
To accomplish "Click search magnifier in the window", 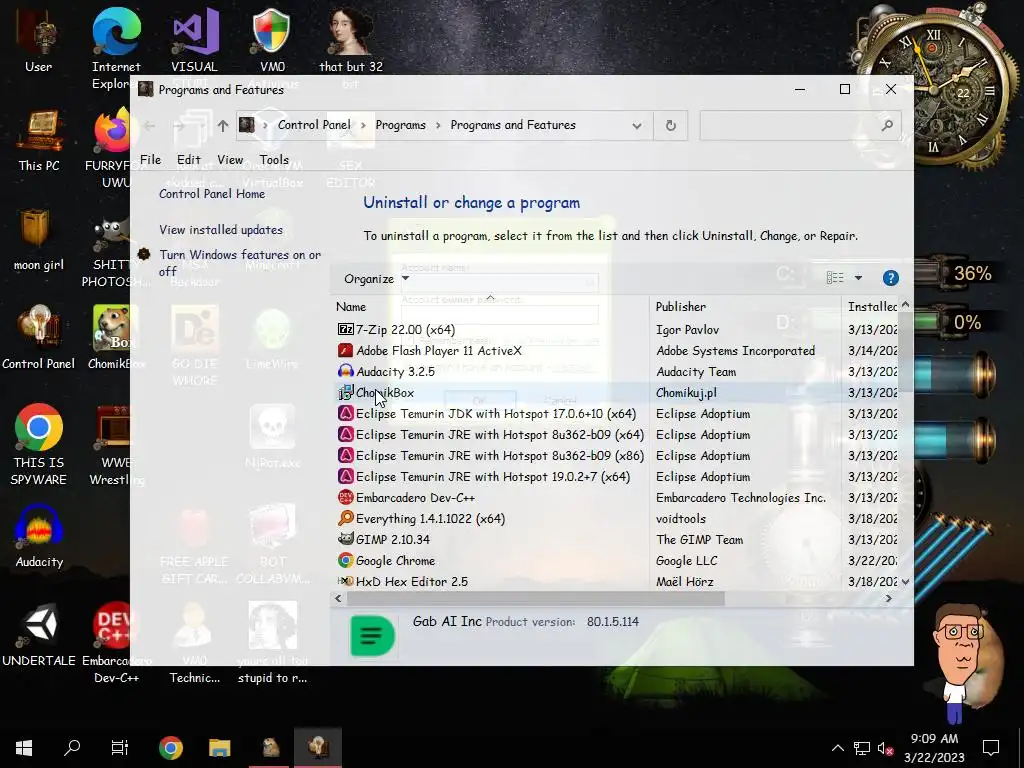I will [x=886, y=125].
